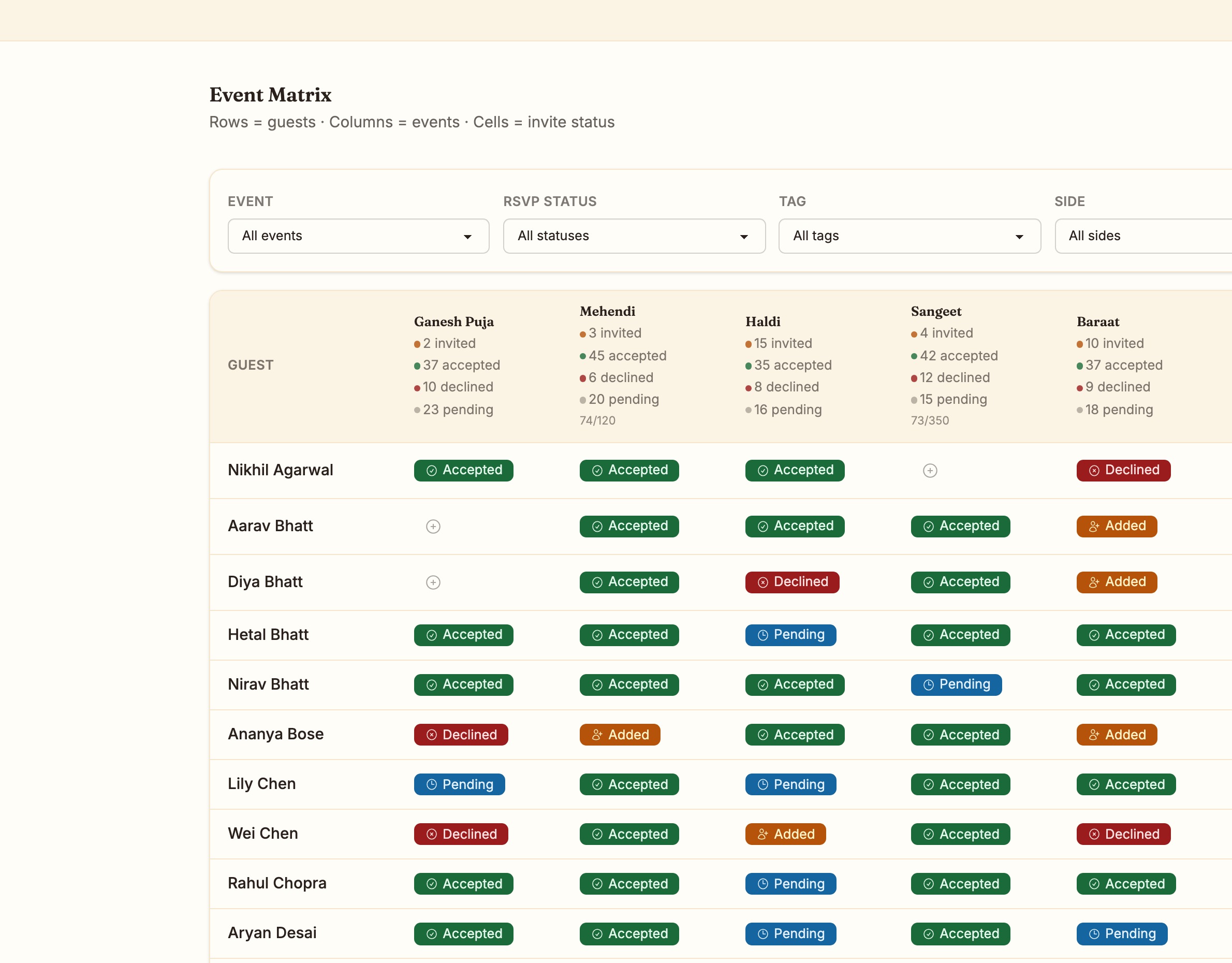1232x963 pixels.
Task: Select the Baraat column header
Action: pos(1098,322)
